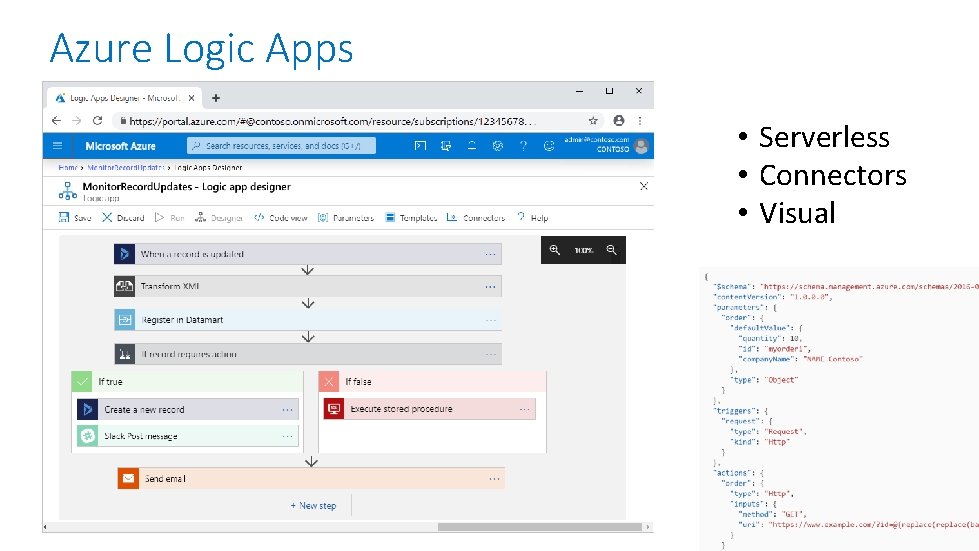Open Help from designer toolbar
979x551 pixels.
(x=533, y=217)
